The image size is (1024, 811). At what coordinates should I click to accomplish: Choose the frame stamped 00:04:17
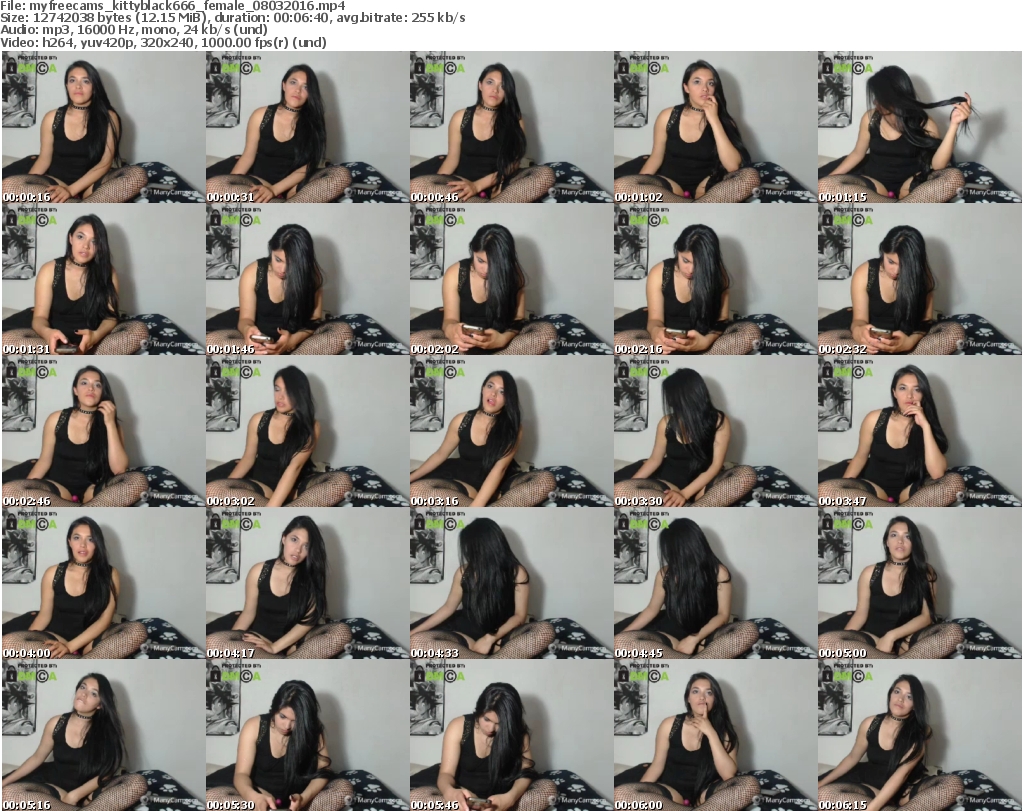308,583
